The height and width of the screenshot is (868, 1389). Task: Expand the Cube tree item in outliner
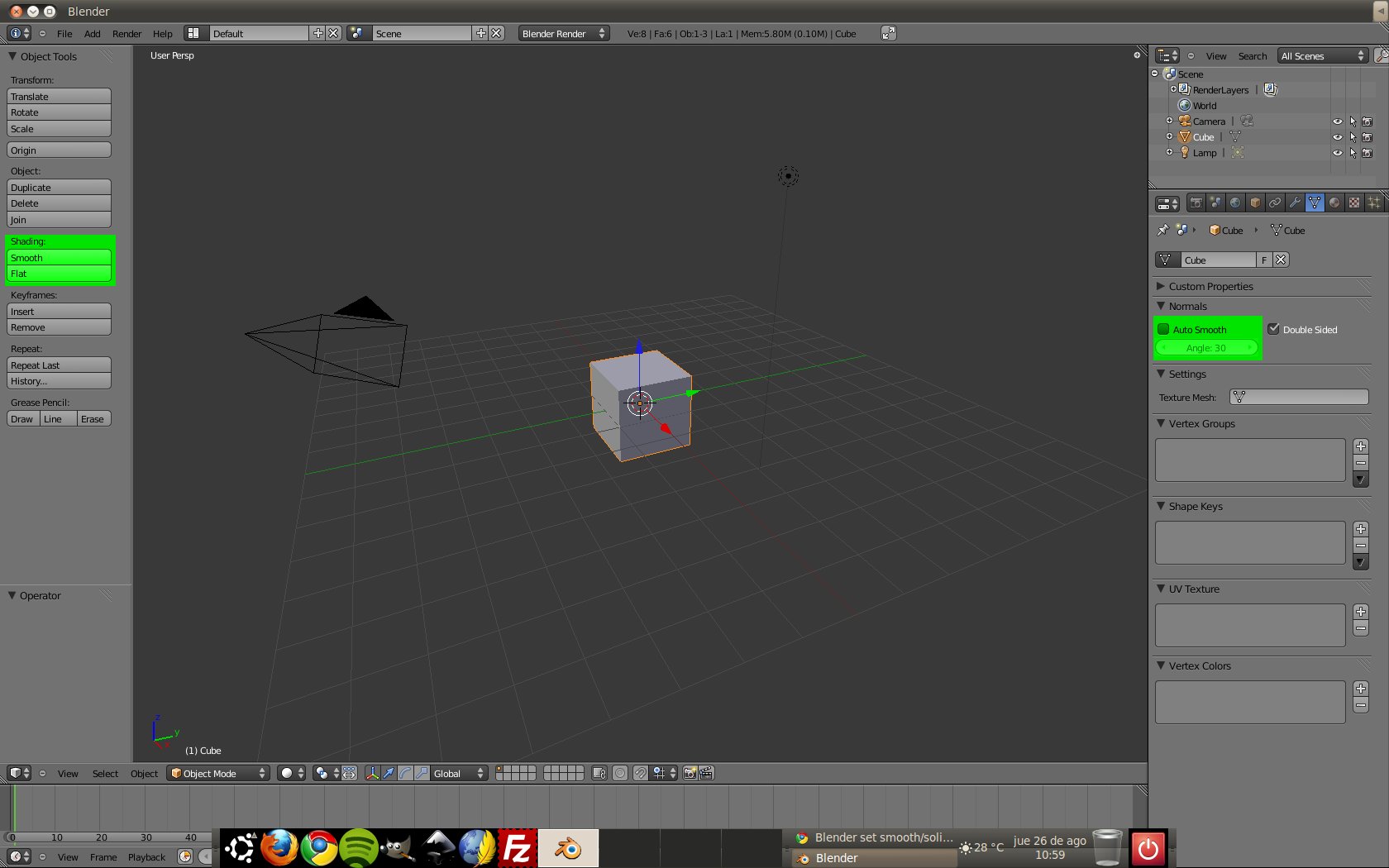click(x=1169, y=136)
